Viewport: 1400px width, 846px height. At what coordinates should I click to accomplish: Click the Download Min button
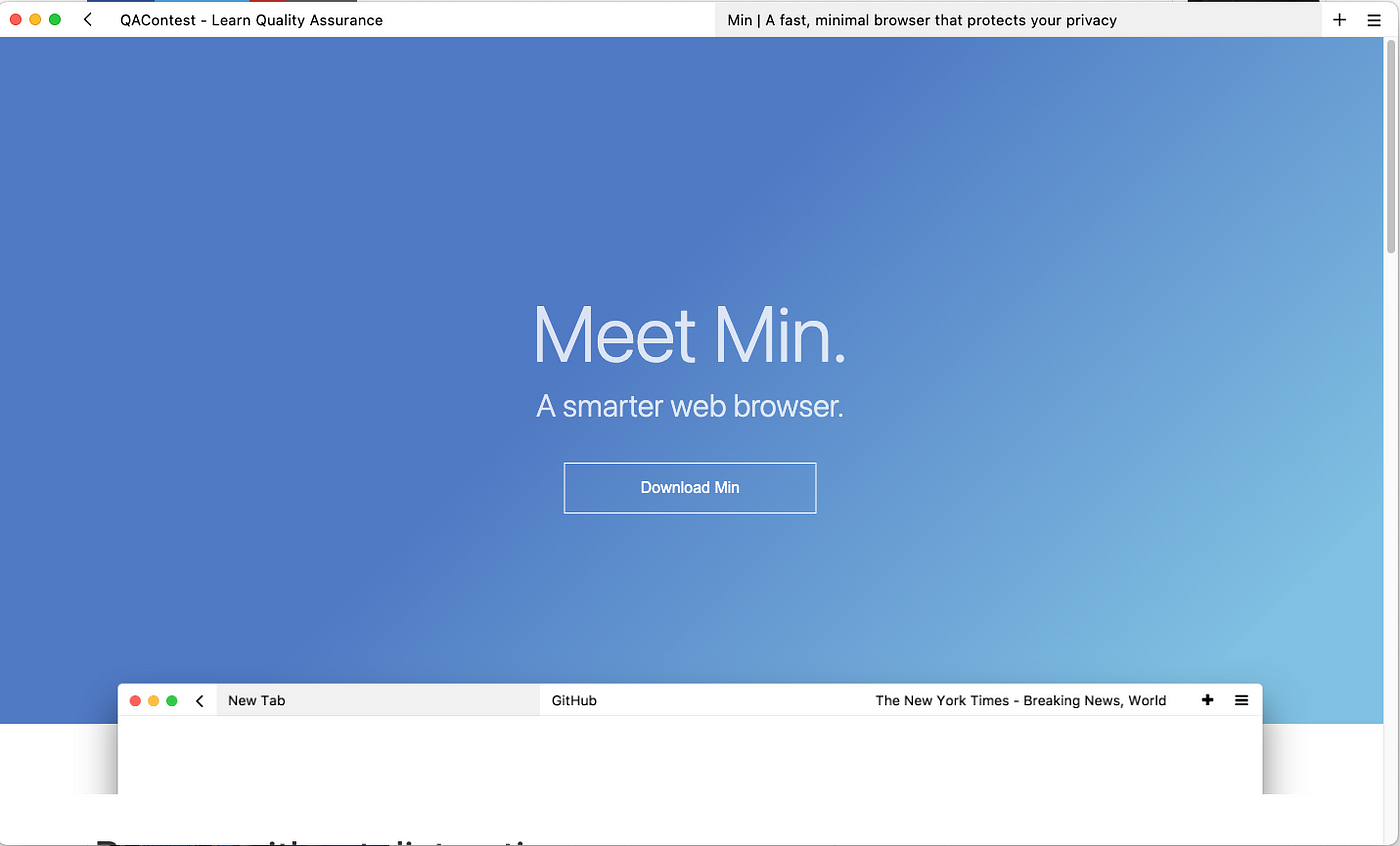pyautogui.click(x=690, y=488)
